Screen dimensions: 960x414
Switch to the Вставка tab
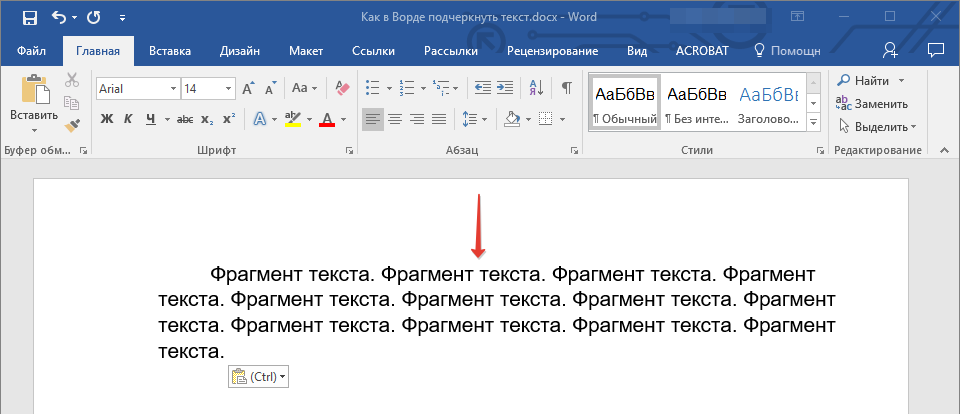point(170,50)
